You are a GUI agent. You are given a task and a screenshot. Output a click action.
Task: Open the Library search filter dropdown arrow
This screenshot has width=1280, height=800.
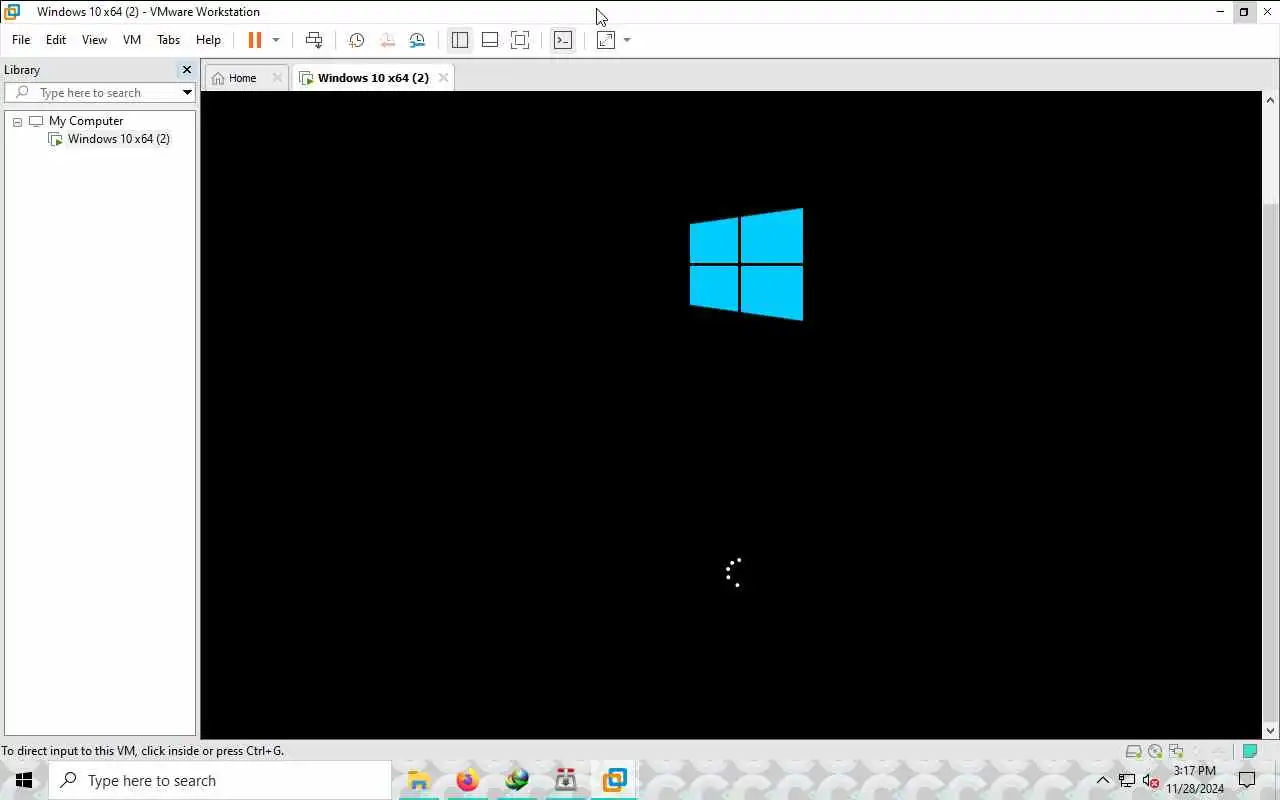187,93
